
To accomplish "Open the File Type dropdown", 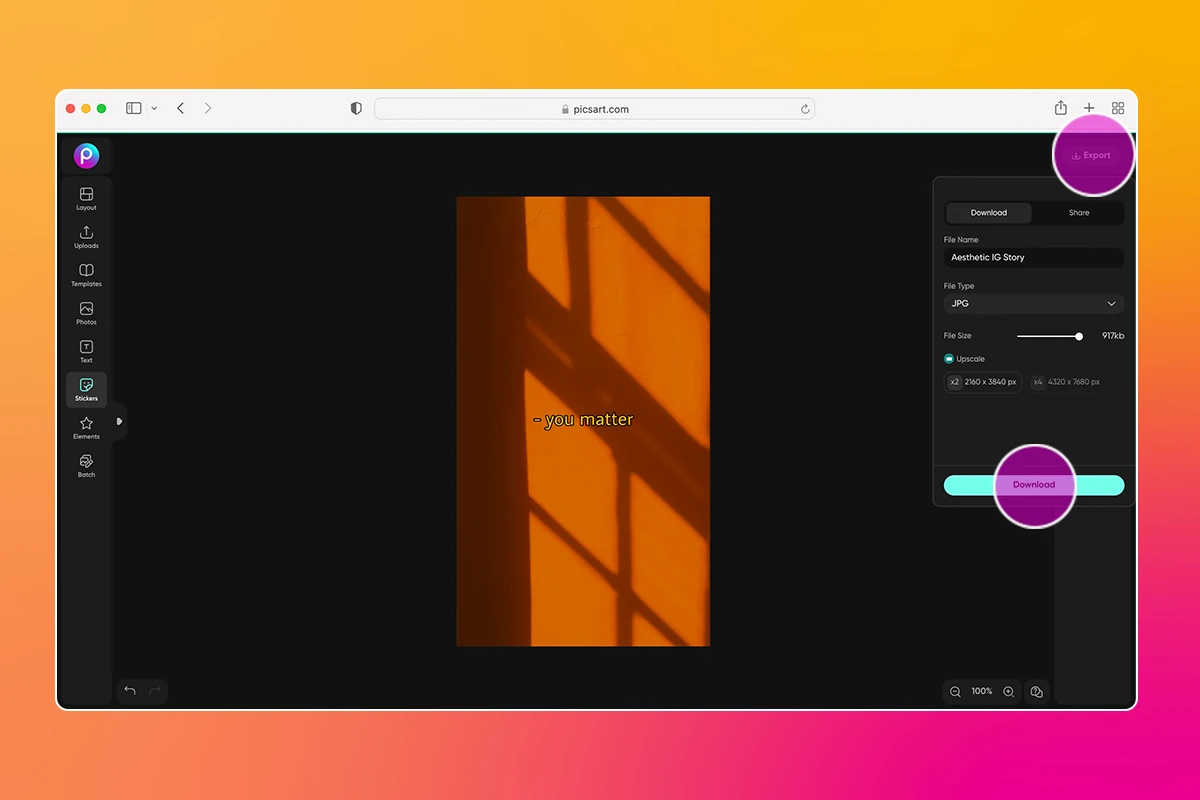I will point(1033,303).
